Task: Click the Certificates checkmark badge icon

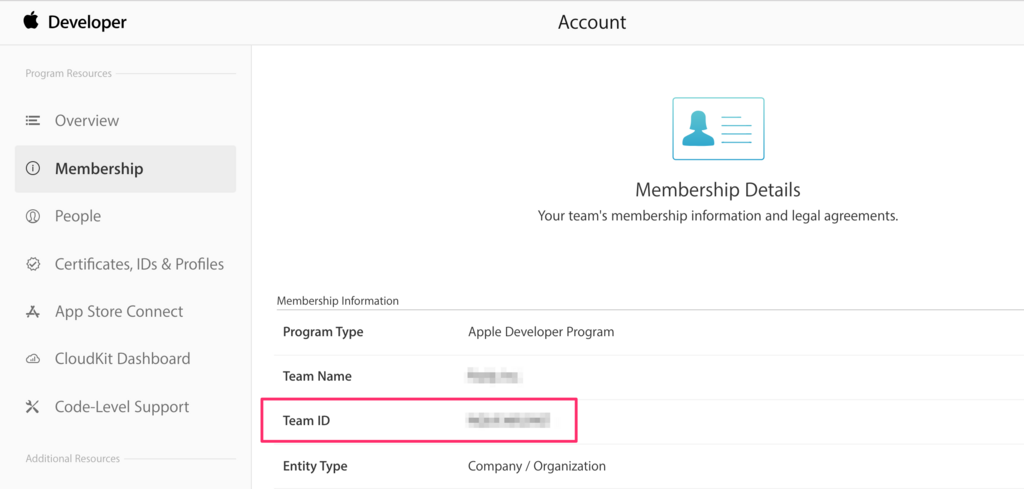Action: [33, 264]
